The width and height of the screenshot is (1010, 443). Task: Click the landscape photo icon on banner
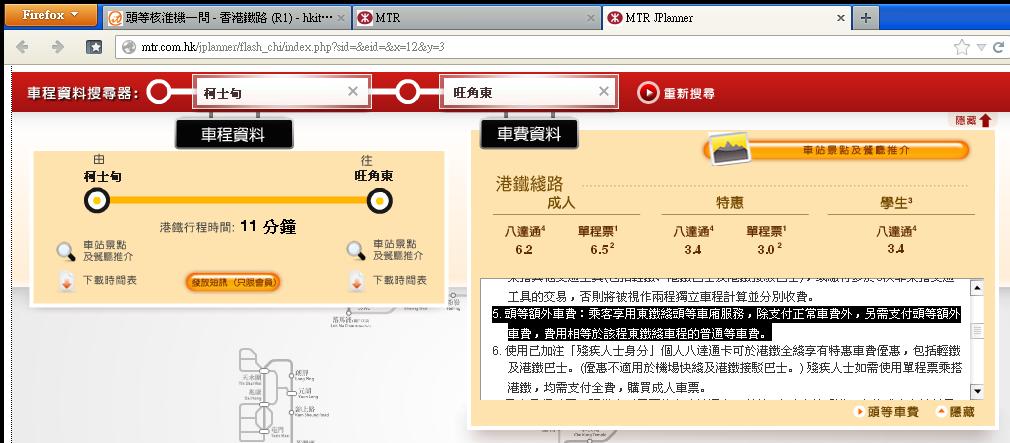click(730, 149)
